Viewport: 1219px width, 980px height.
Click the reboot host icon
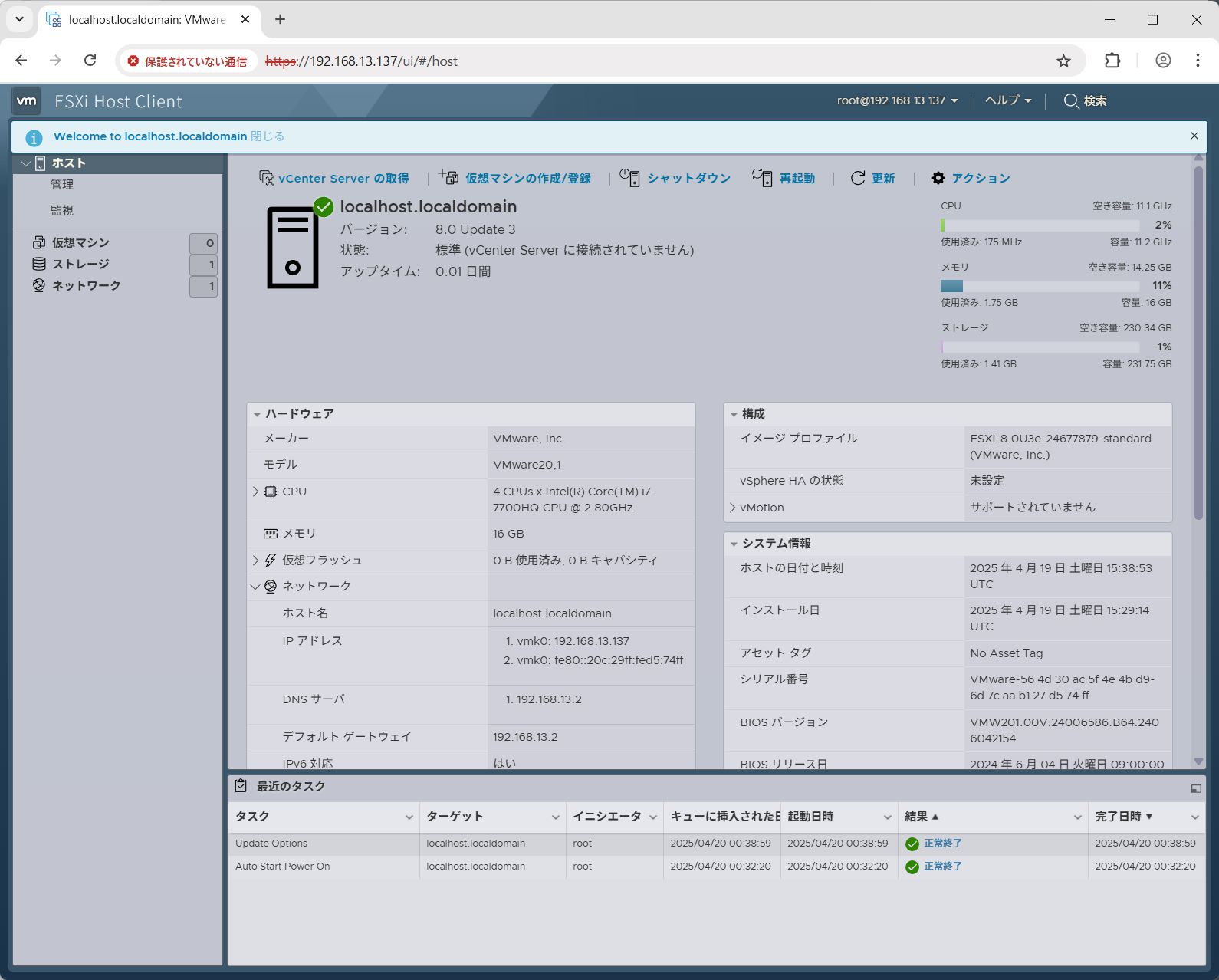point(762,178)
